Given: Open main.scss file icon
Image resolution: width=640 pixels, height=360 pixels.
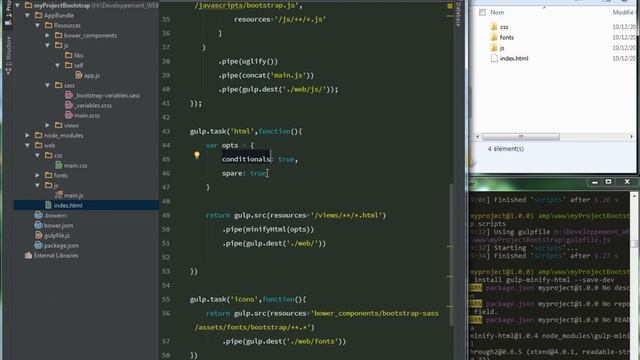Looking at the screenshot, I should (69, 115).
